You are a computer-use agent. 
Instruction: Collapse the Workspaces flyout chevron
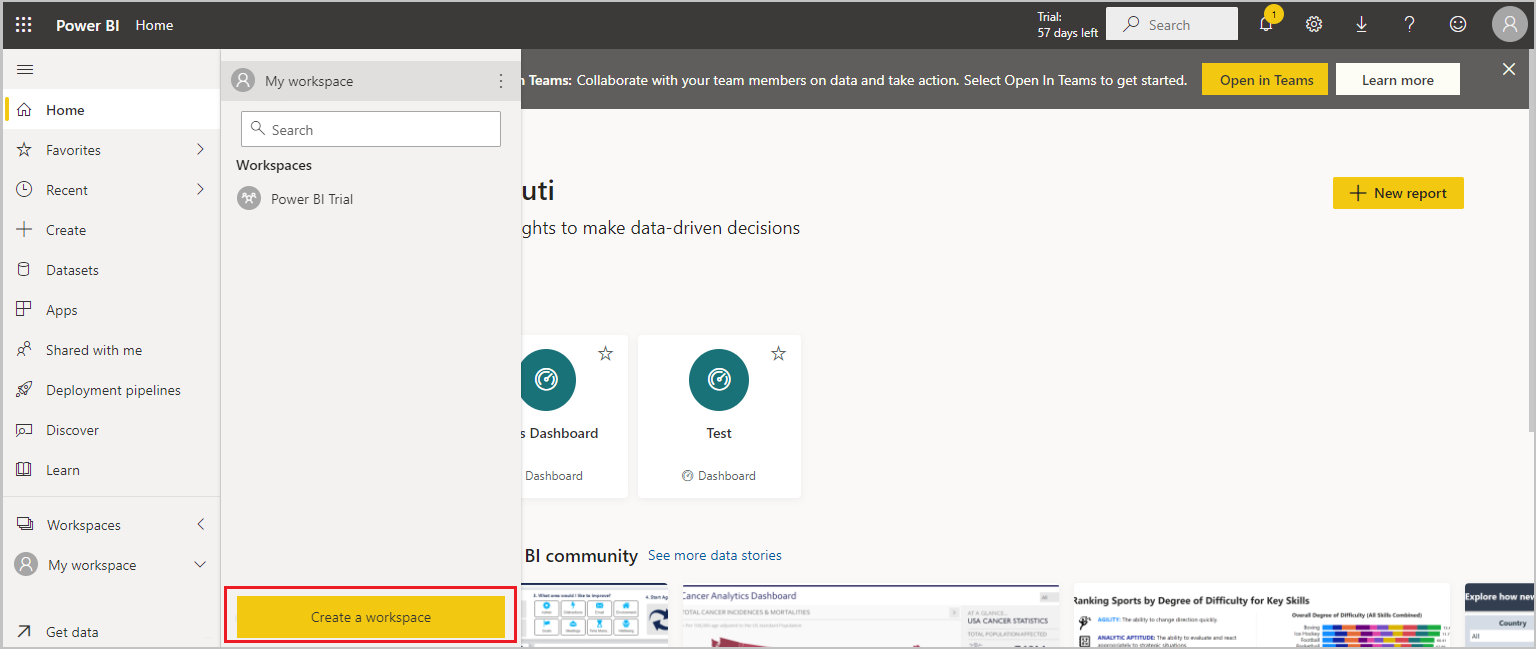tap(200, 525)
